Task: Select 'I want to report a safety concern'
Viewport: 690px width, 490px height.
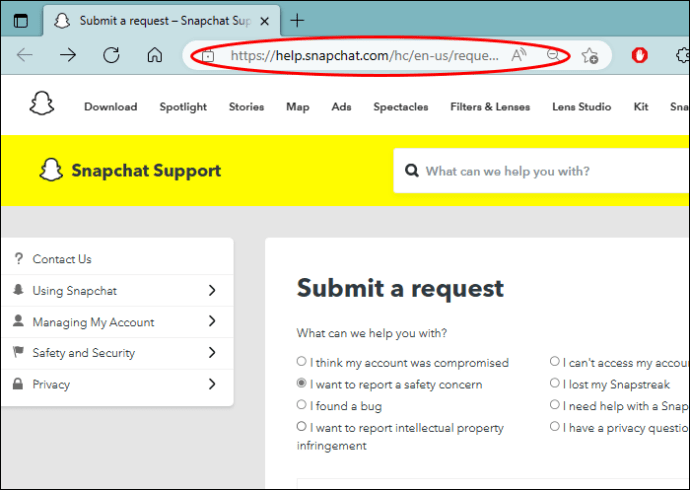Action: click(301, 383)
